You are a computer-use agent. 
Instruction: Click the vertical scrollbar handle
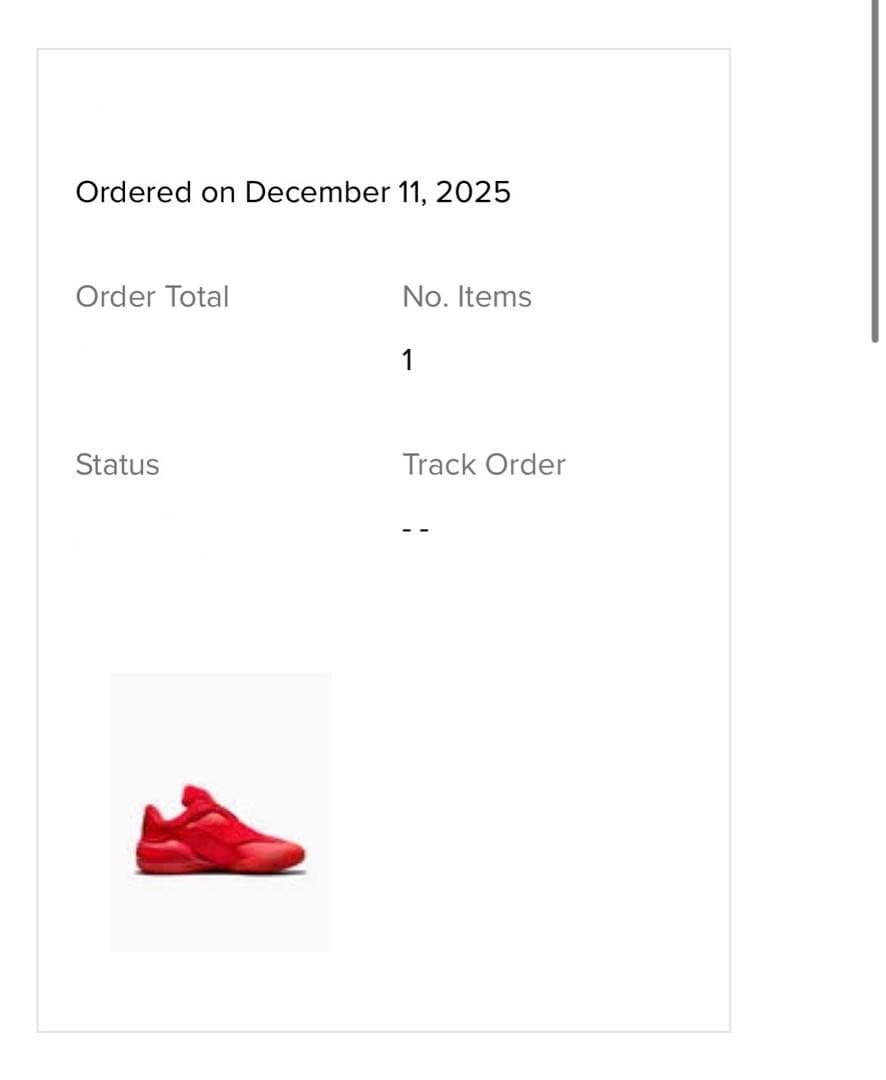click(x=875, y=170)
